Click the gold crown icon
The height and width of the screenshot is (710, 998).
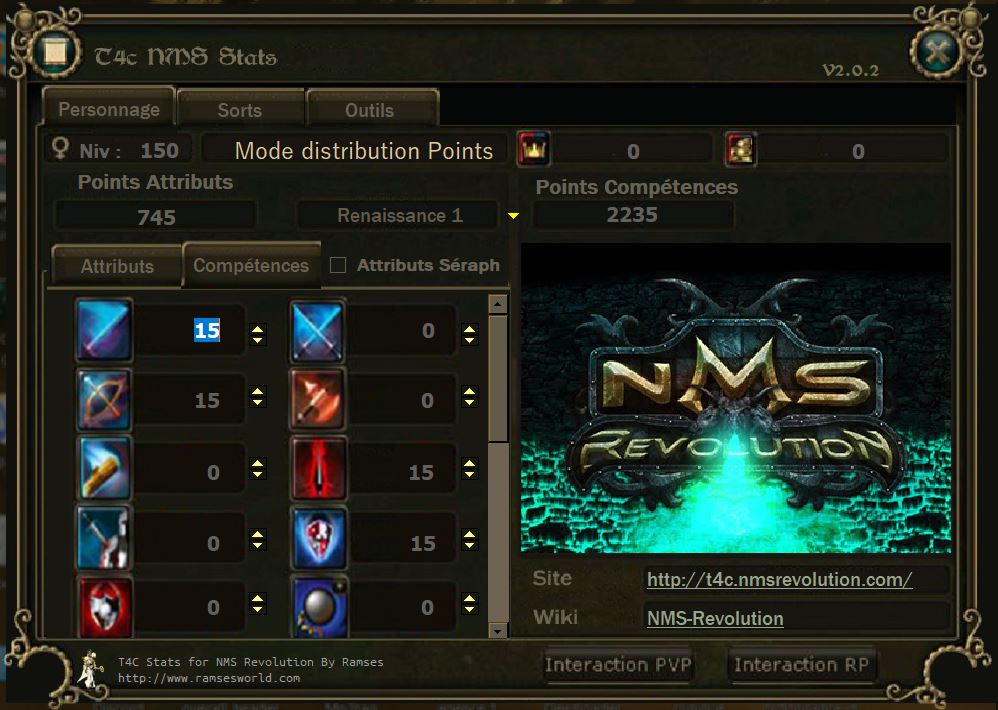coord(533,149)
